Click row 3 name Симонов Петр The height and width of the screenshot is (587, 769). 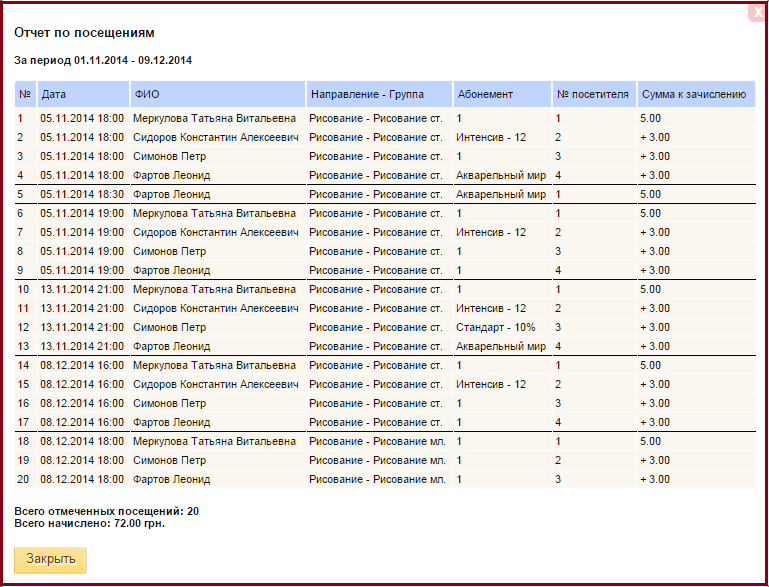(x=169, y=156)
